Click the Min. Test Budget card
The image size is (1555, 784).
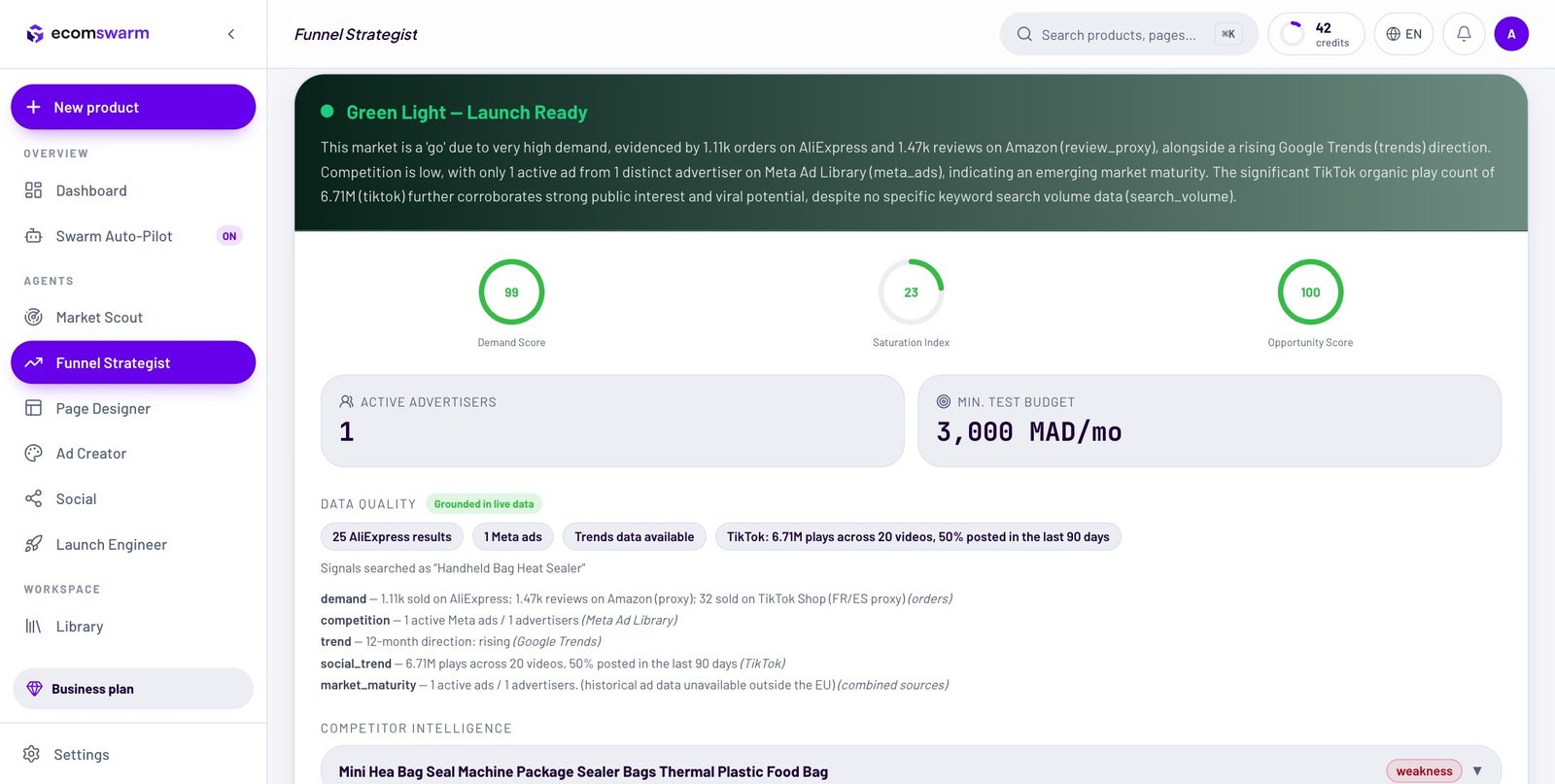1209,421
